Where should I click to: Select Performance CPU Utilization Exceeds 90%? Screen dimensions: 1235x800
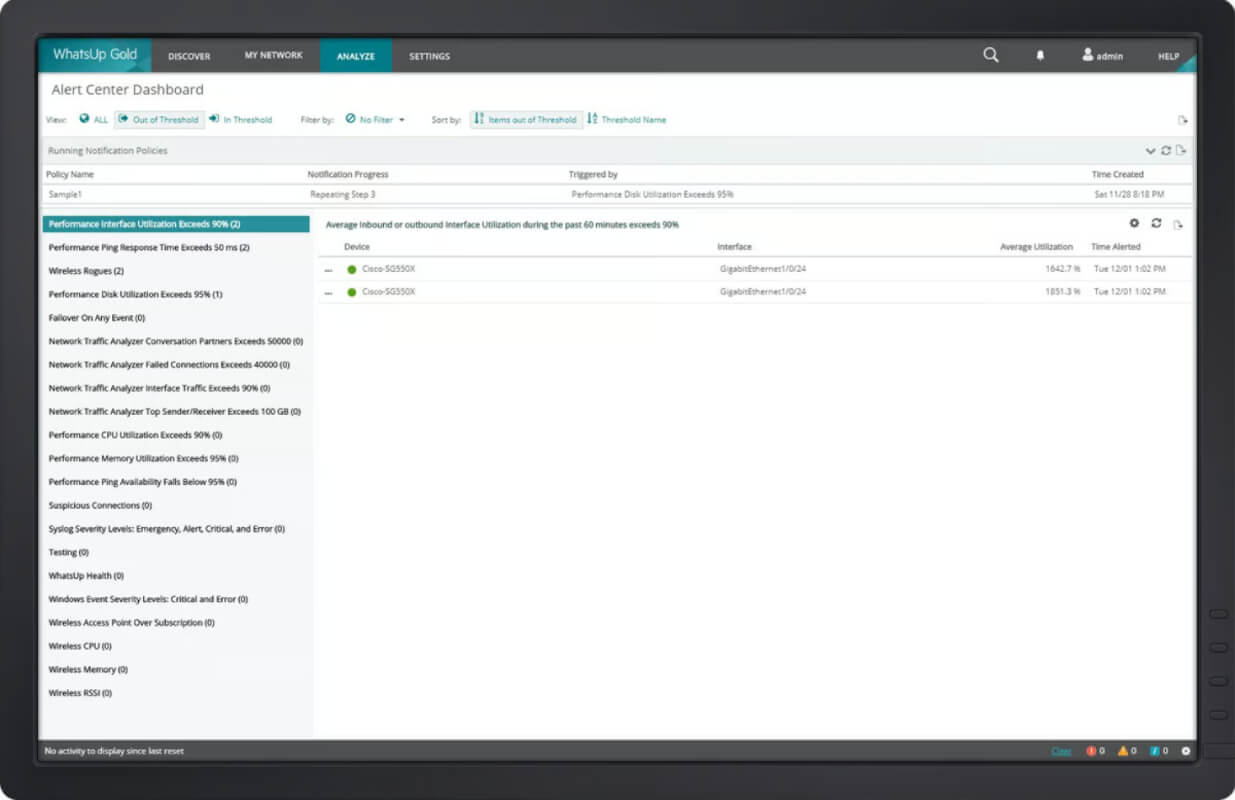(135, 435)
